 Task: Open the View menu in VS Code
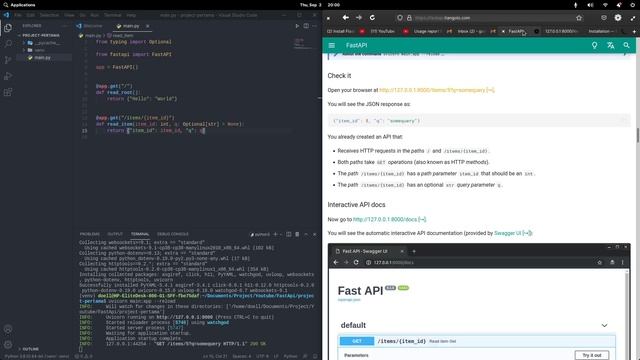(69, 15)
